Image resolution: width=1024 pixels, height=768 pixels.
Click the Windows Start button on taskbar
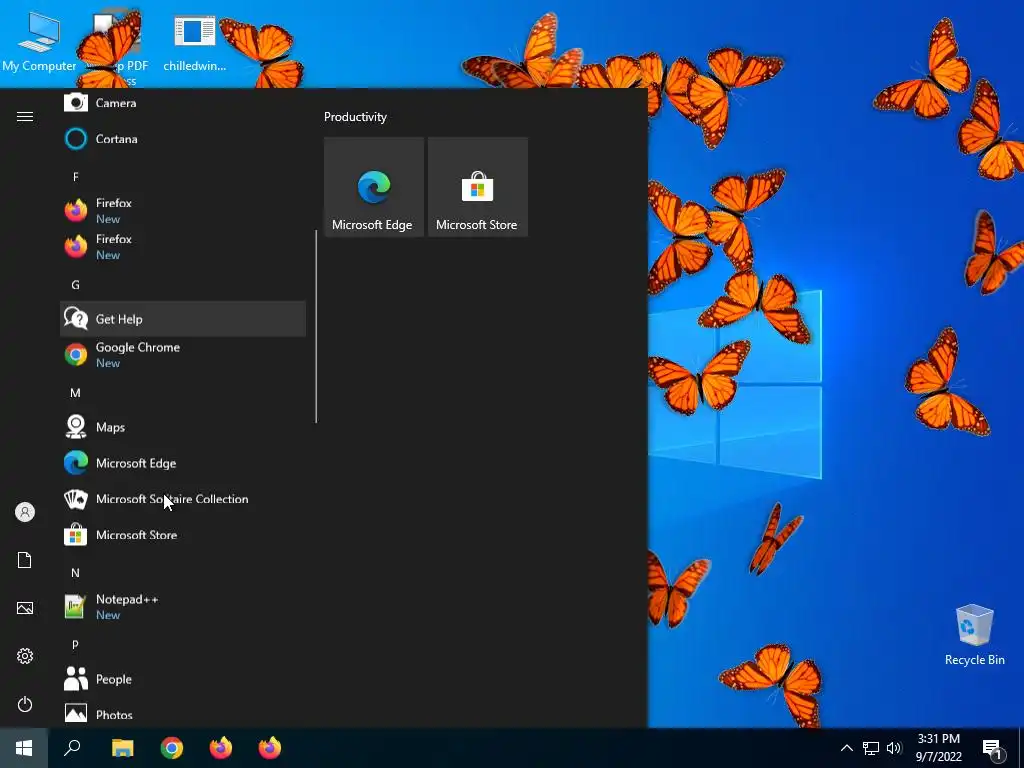[24, 748]
